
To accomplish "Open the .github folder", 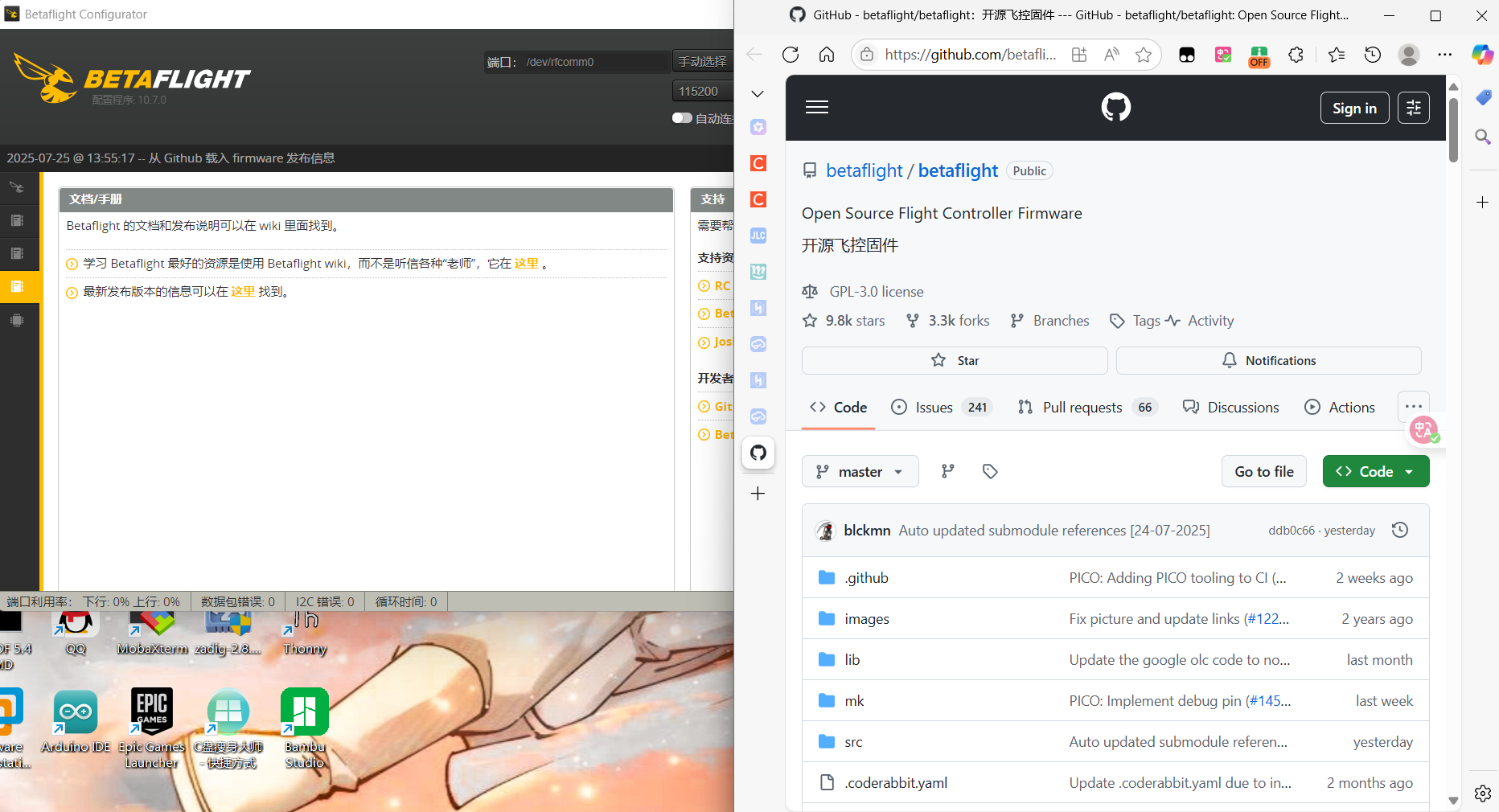I will tap(866, 578).
